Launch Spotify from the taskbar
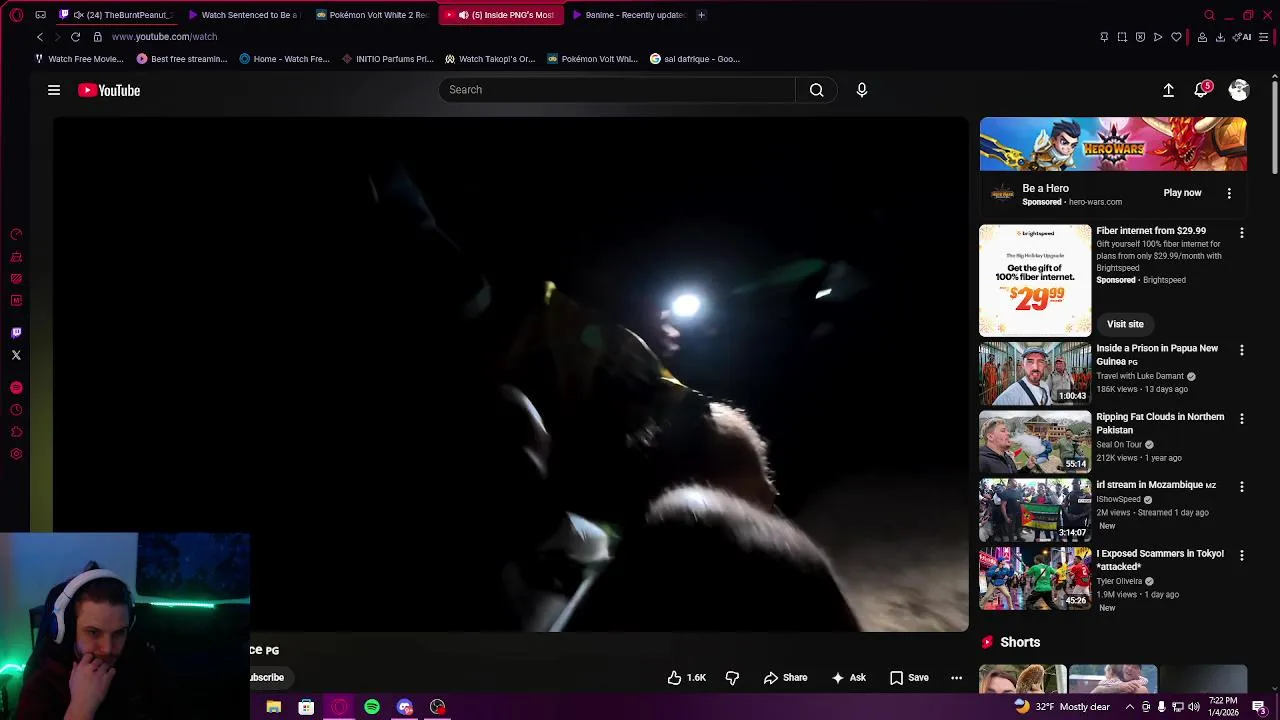The image size is (1280, 720). click(372, 707)
